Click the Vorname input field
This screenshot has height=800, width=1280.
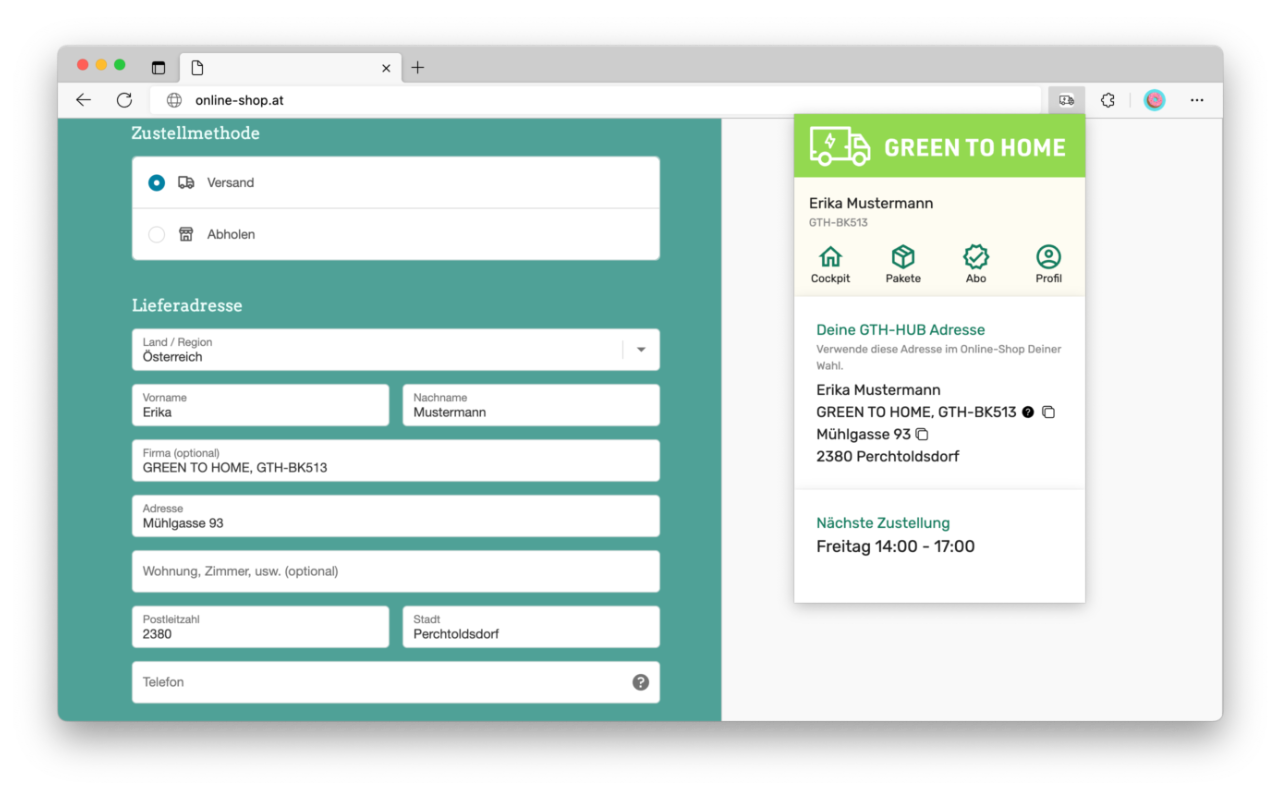[x=260, y=405]
